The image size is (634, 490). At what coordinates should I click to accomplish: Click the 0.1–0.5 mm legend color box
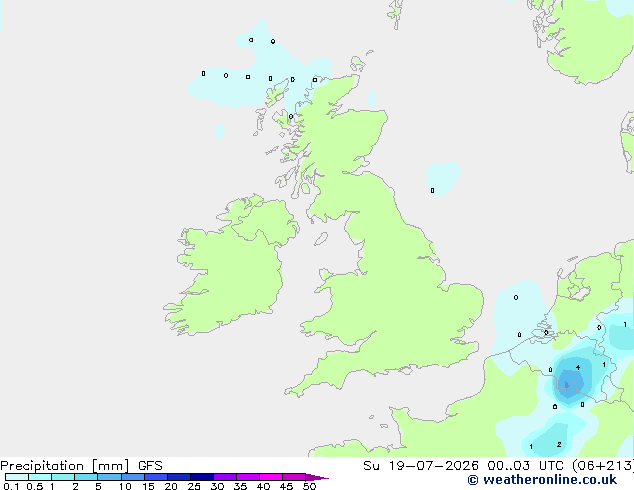(17, 477)
